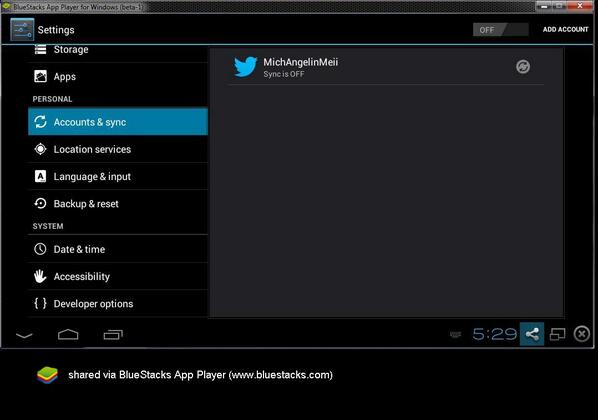Click the Apps icon in sidebar
Screen dimensions: 598x420
click(x=40, y=76)
